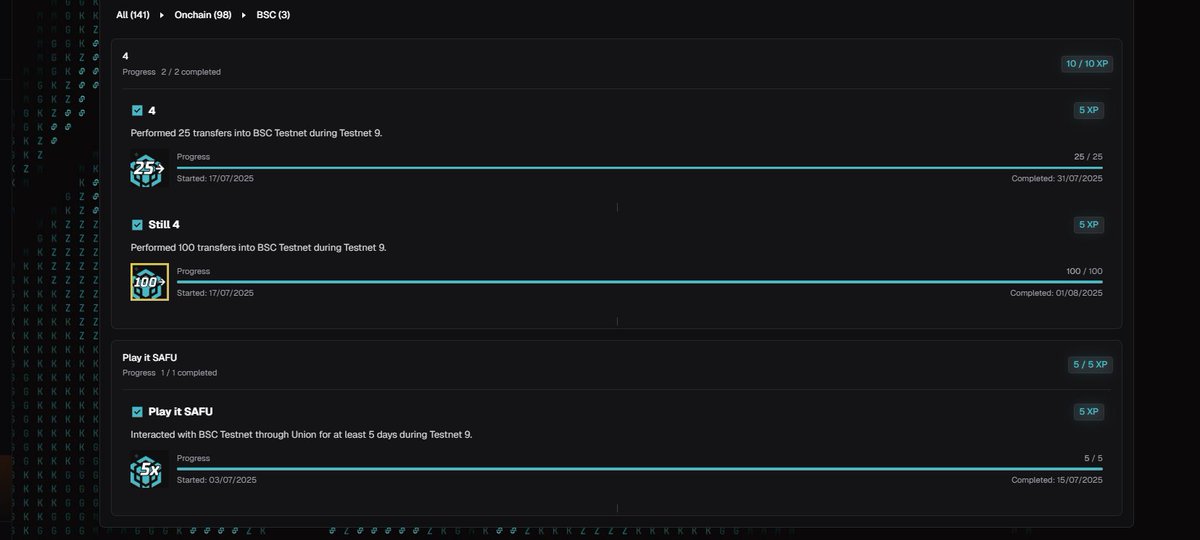Click 'Interacted with BSC Testnet through Union' description
Image resolution: width=1200 pixels, height=540 pixels.
[302, 435]
